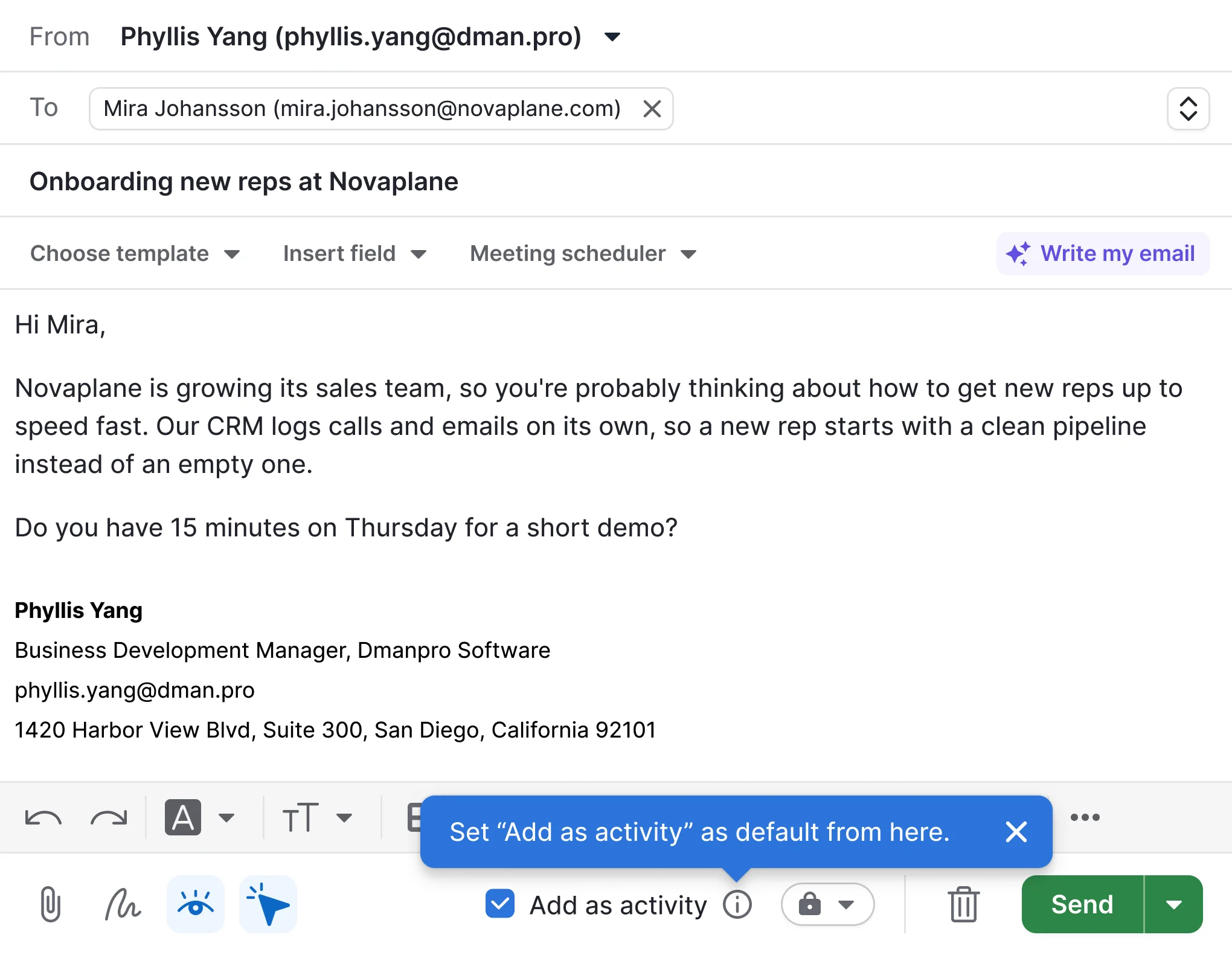Image resolution: width=1232 pixels, height=955 pixels.
Task: Click the Business Development Manager title line
Action: coord(283,650)
